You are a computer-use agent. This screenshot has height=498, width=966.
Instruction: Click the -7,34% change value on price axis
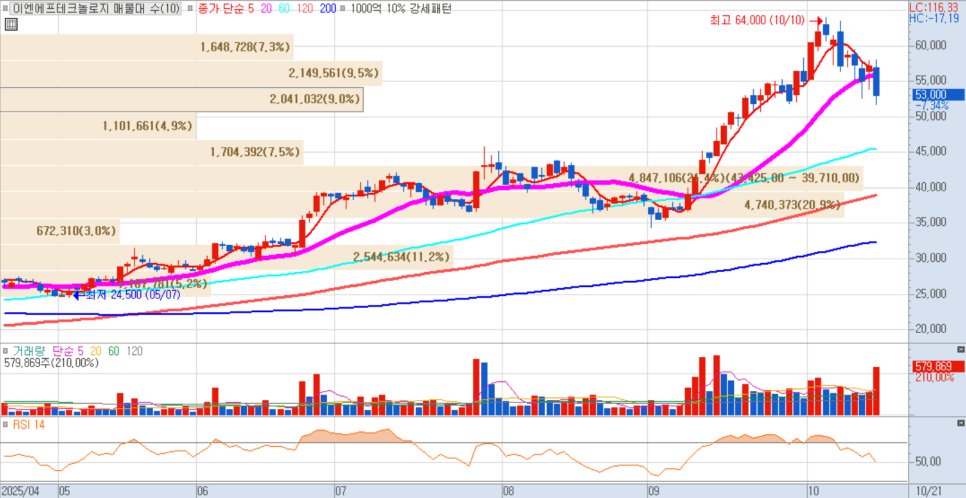click(x=932, y=105)
